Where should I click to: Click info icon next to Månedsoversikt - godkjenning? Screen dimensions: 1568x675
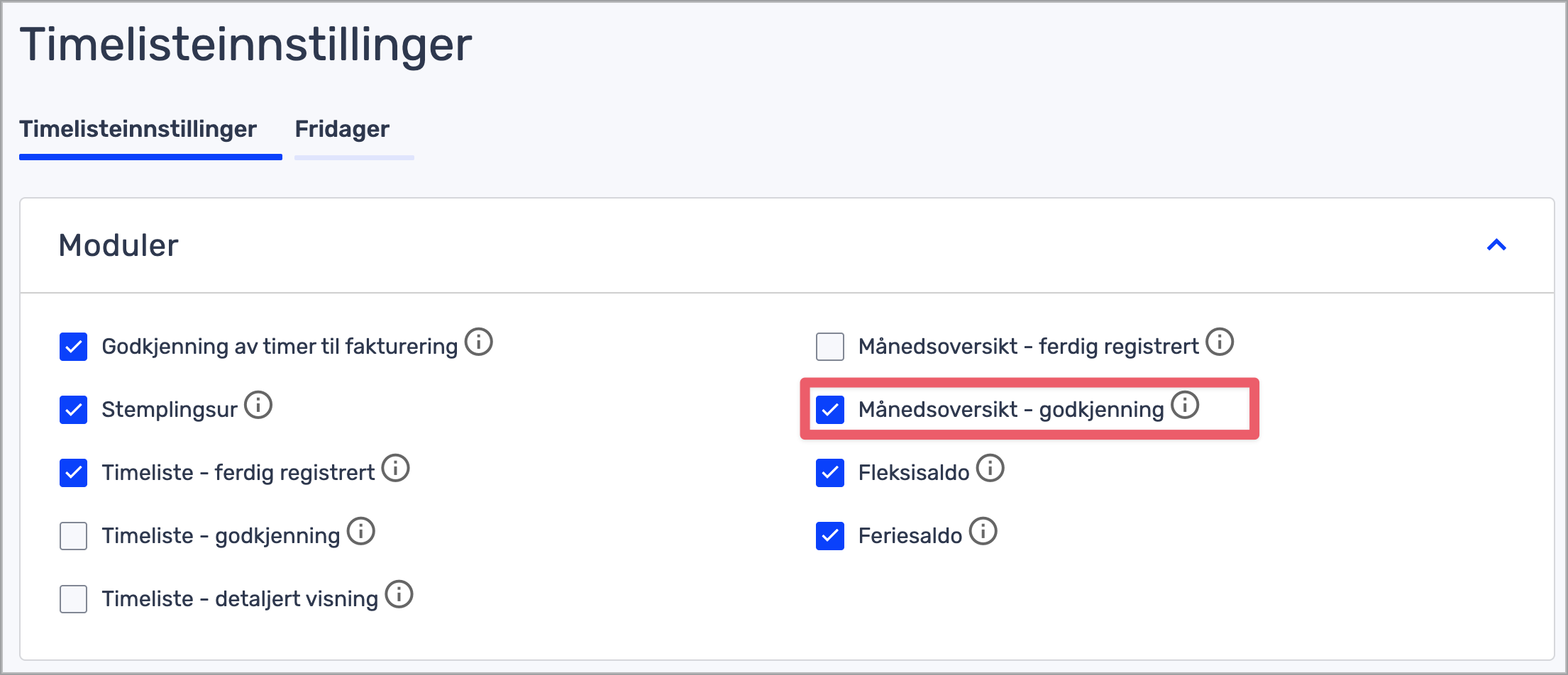1185,405
